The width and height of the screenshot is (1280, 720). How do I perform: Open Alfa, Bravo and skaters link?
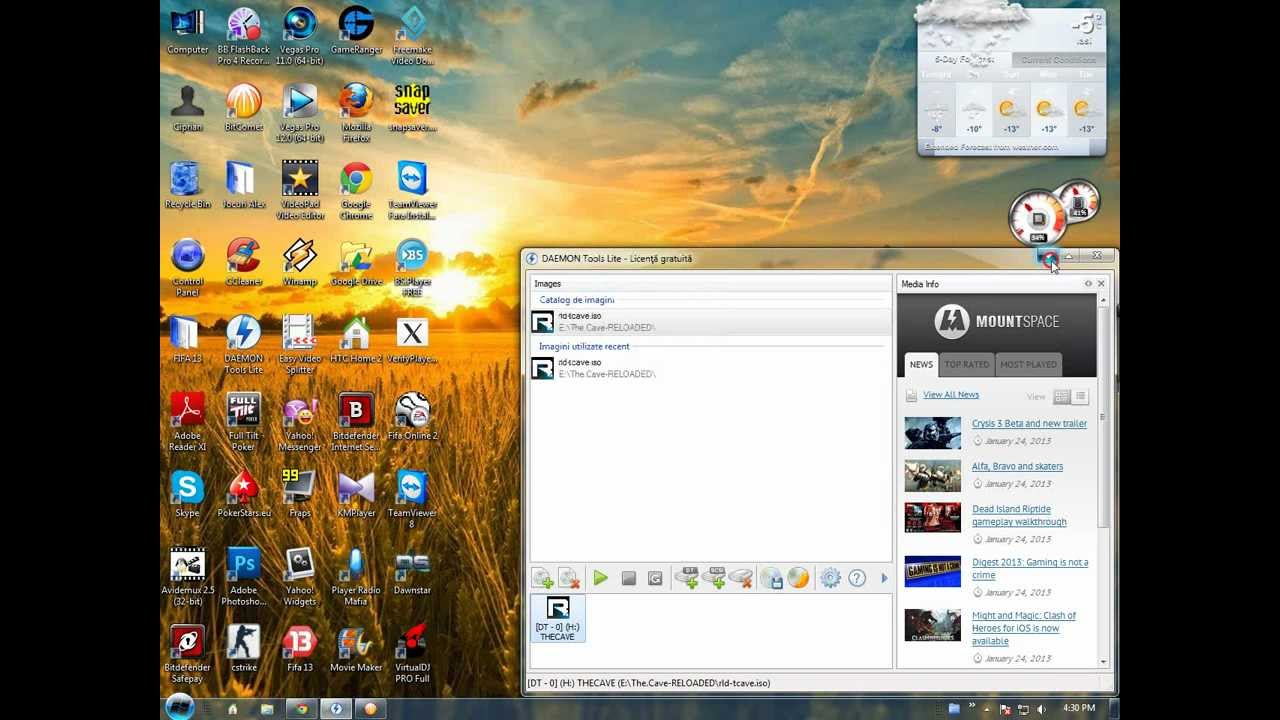pos(1017,466)
